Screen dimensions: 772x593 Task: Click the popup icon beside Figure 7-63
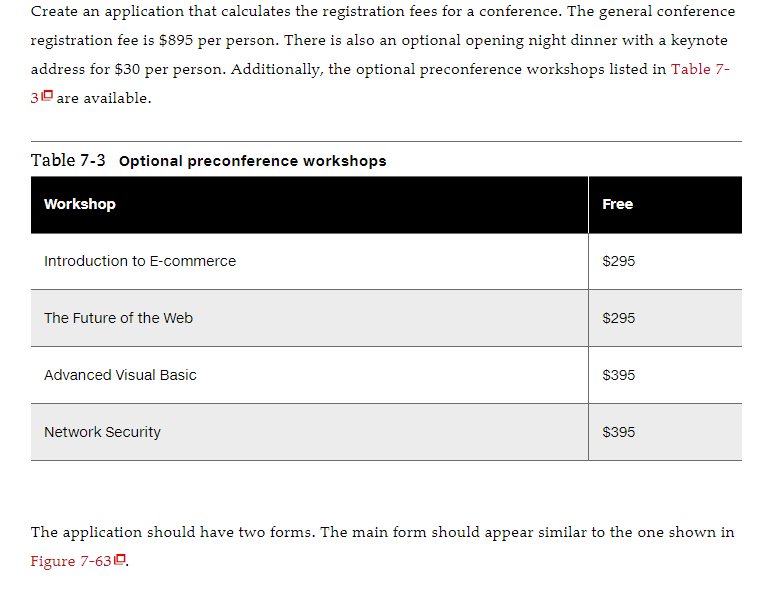[120, 560]
